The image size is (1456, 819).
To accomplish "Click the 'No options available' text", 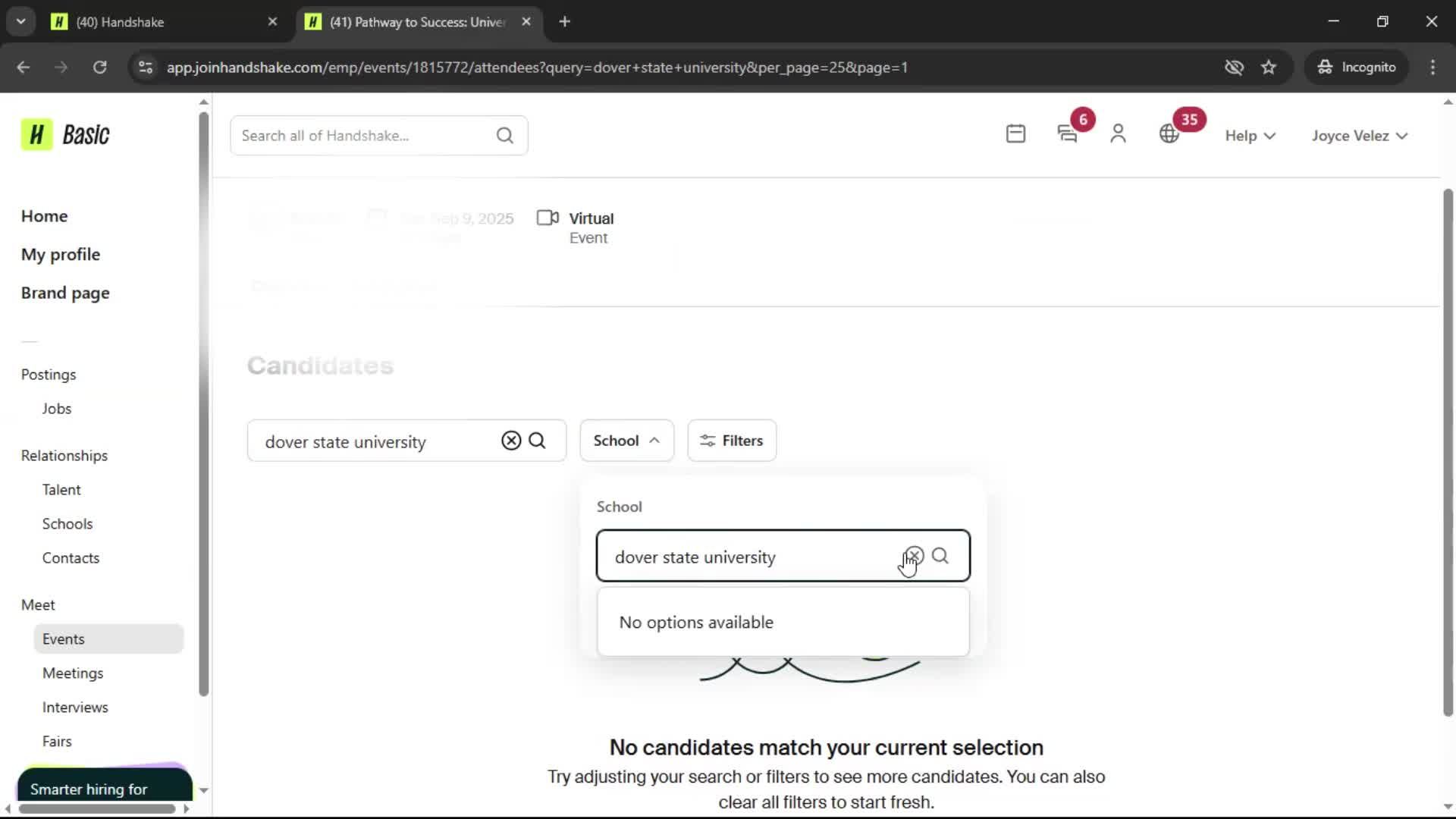I will [x=696, y=623].
